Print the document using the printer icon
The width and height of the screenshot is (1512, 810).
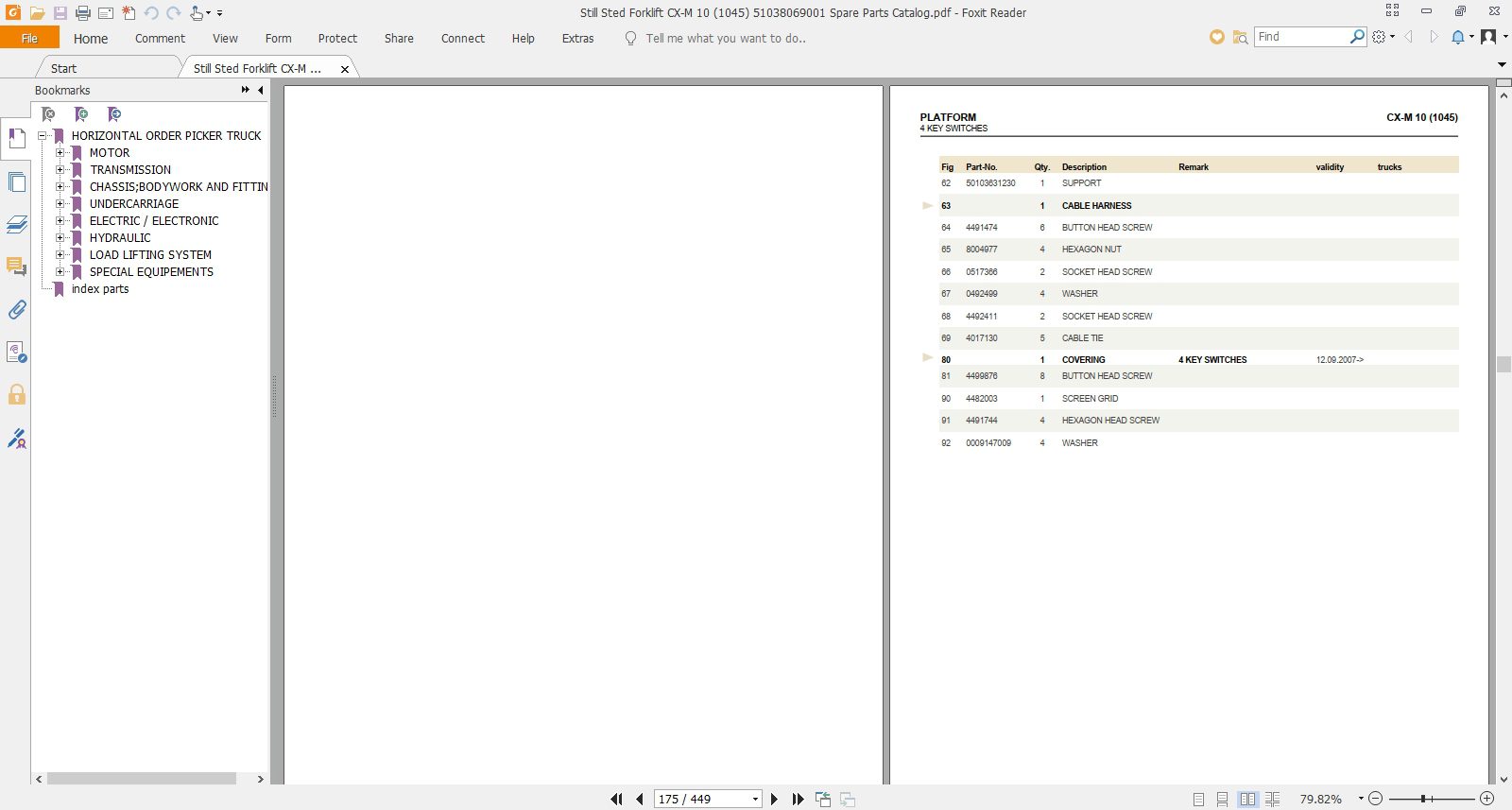click(83, 13)
